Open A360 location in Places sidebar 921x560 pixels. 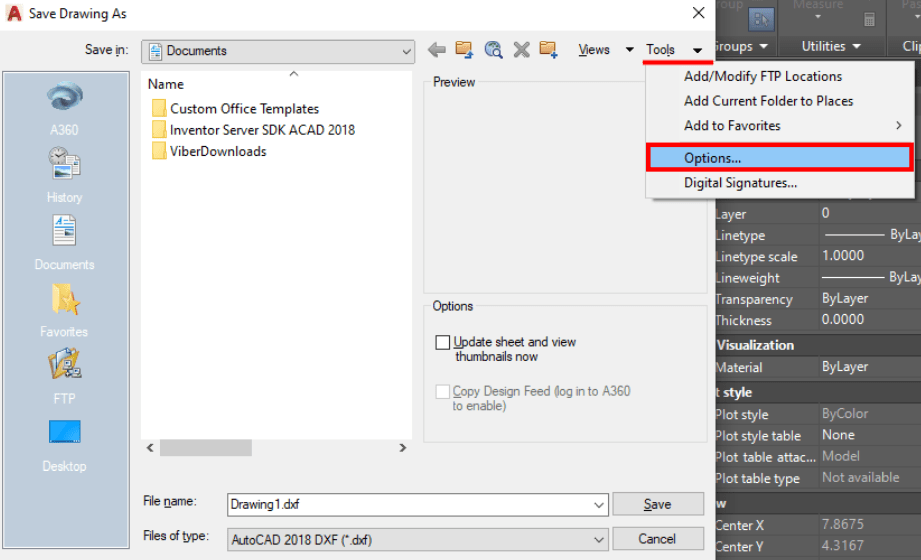(x=65, y=108)
